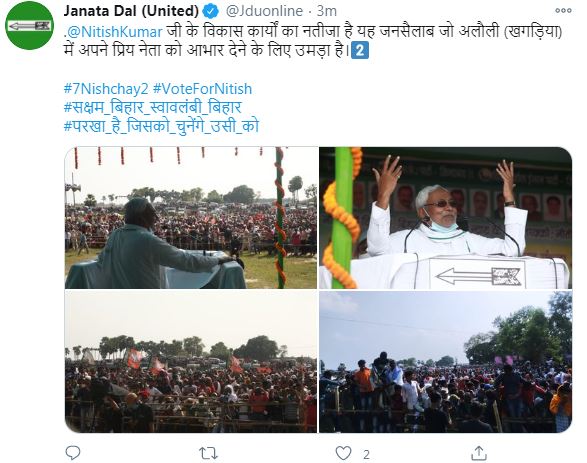This screenshot has width=587, height=463.
Task: Retweet this post using retweet icon
Action: tap(209, 454)
